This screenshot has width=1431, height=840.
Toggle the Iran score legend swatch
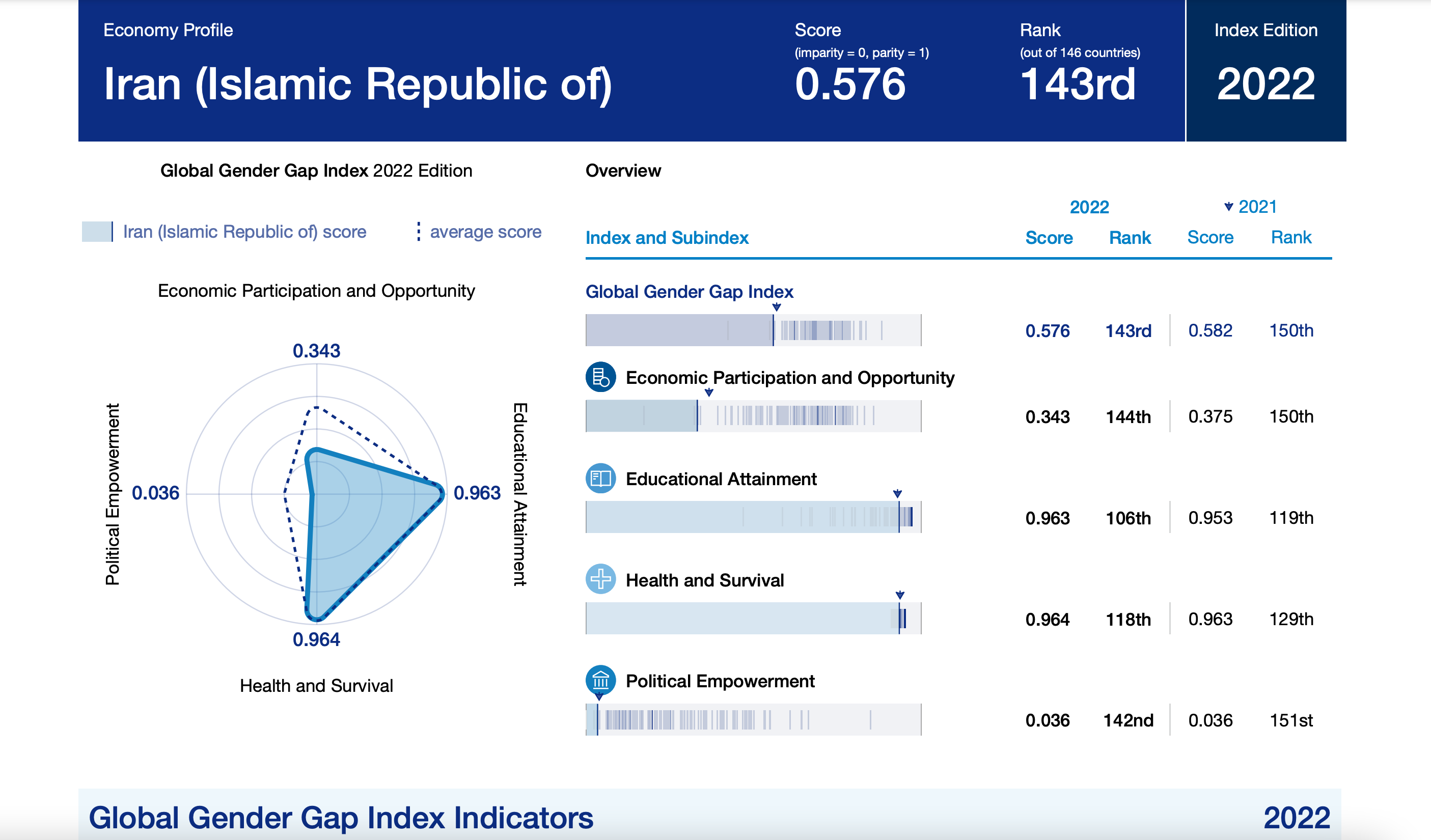(98, 231)
